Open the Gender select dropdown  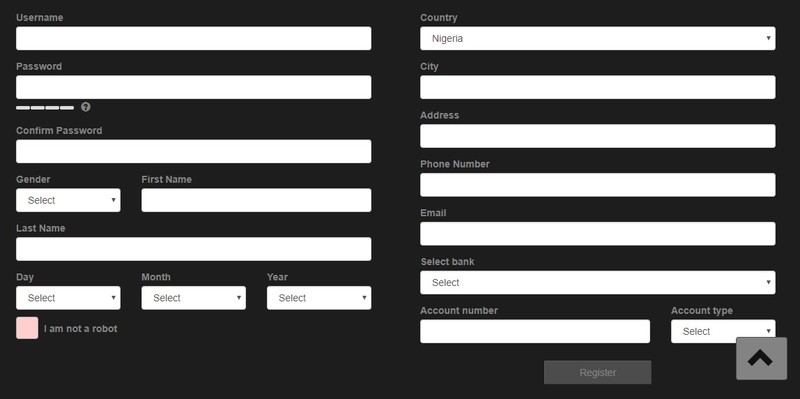click(x=68, y=200)
